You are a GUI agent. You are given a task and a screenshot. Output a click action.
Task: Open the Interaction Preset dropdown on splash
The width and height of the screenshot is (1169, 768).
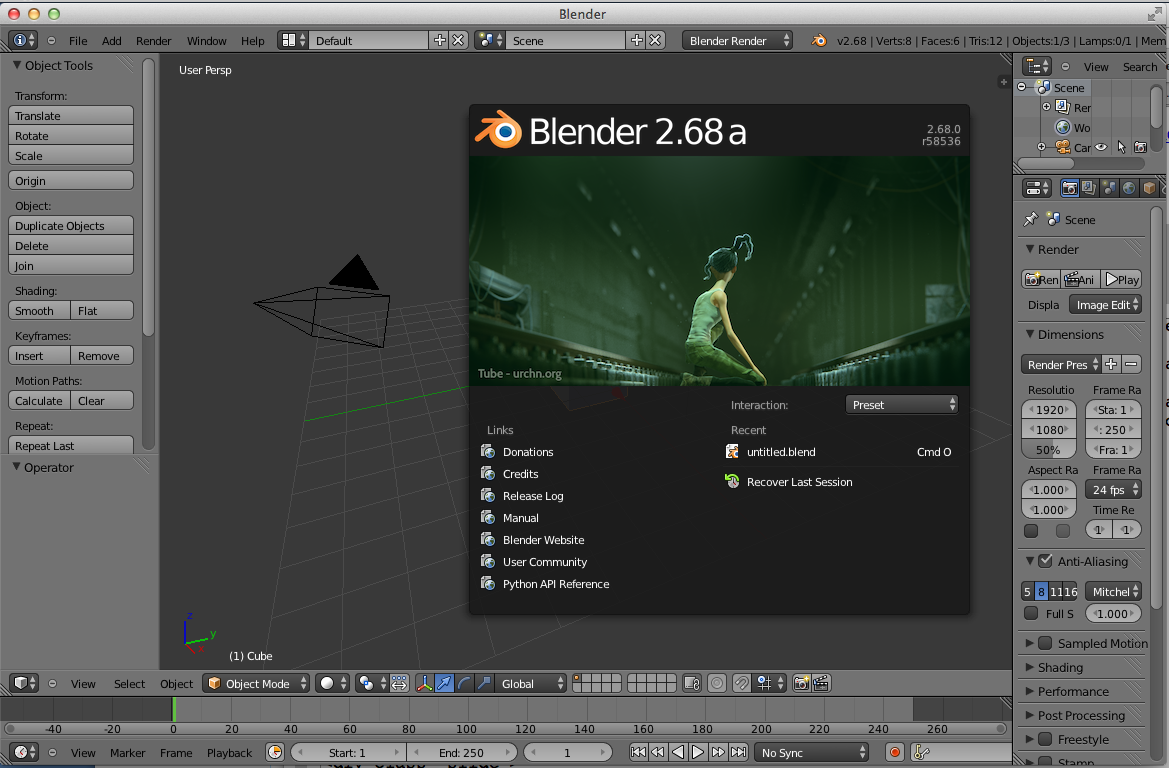(x=901, y=404)
